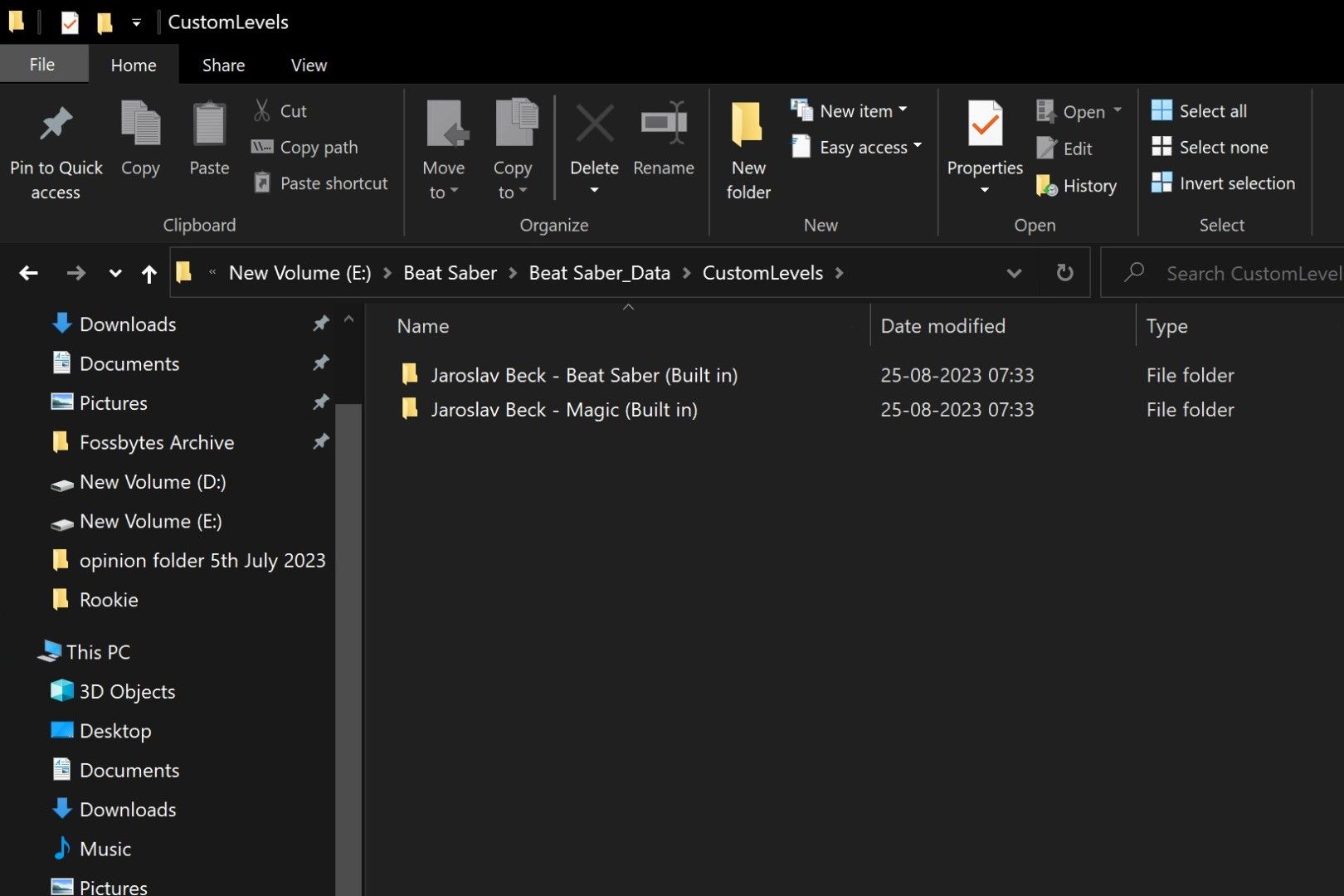Open opinion folder 5th July 2023
Image resolution: width=1344 pixels, height=896 pixels.
click(202, 560)
